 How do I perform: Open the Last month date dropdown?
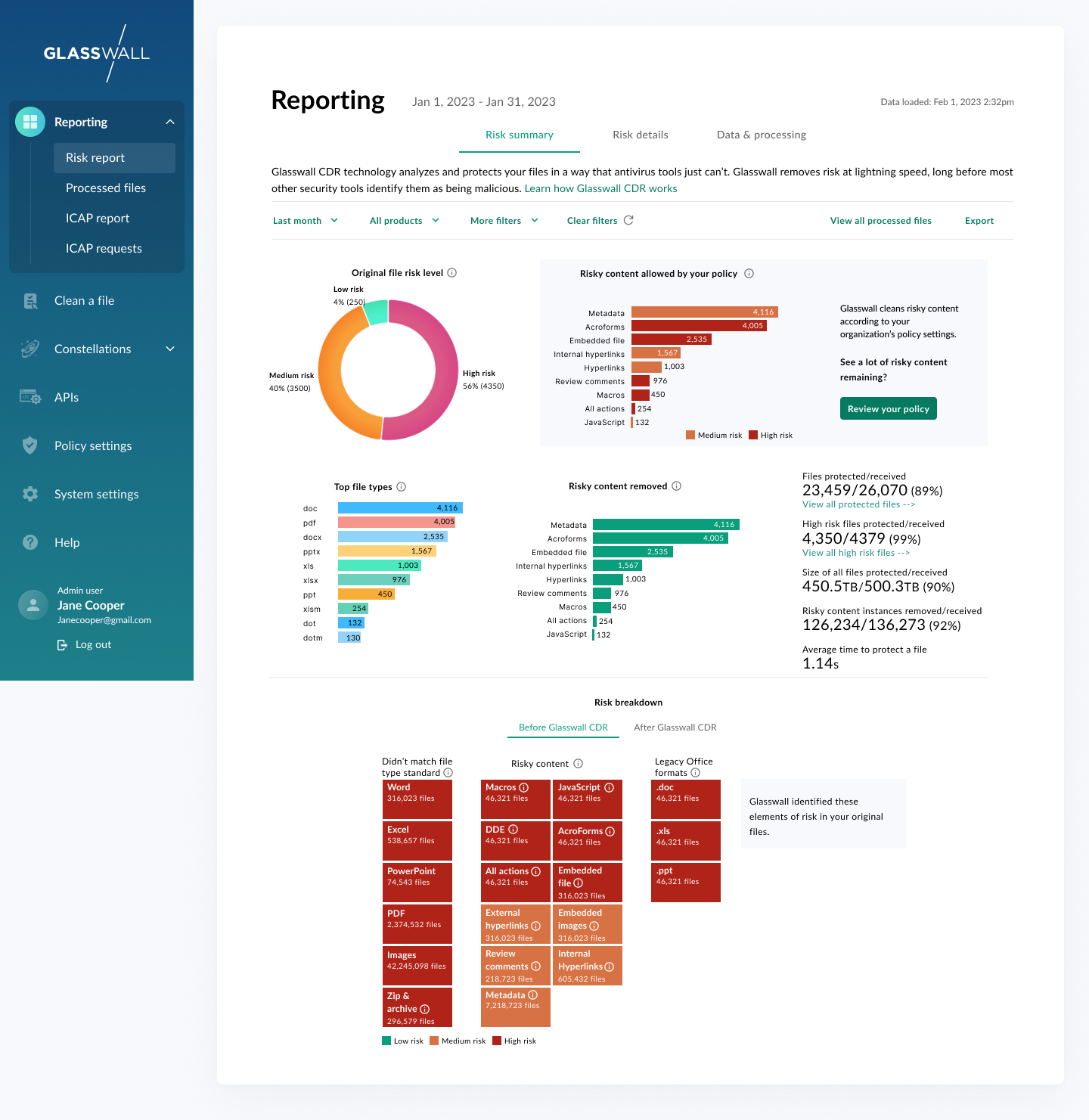click(x=306, y=221)
